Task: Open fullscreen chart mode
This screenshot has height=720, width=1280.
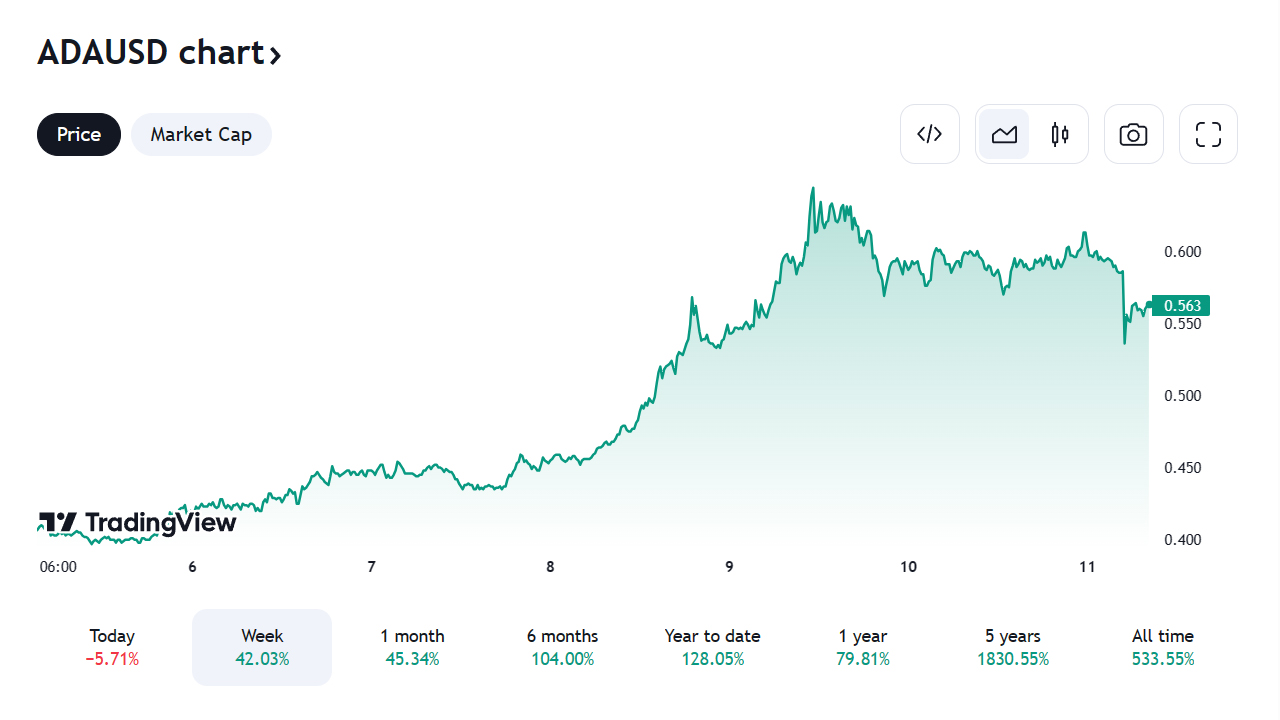Action: tap(1208, 134)
